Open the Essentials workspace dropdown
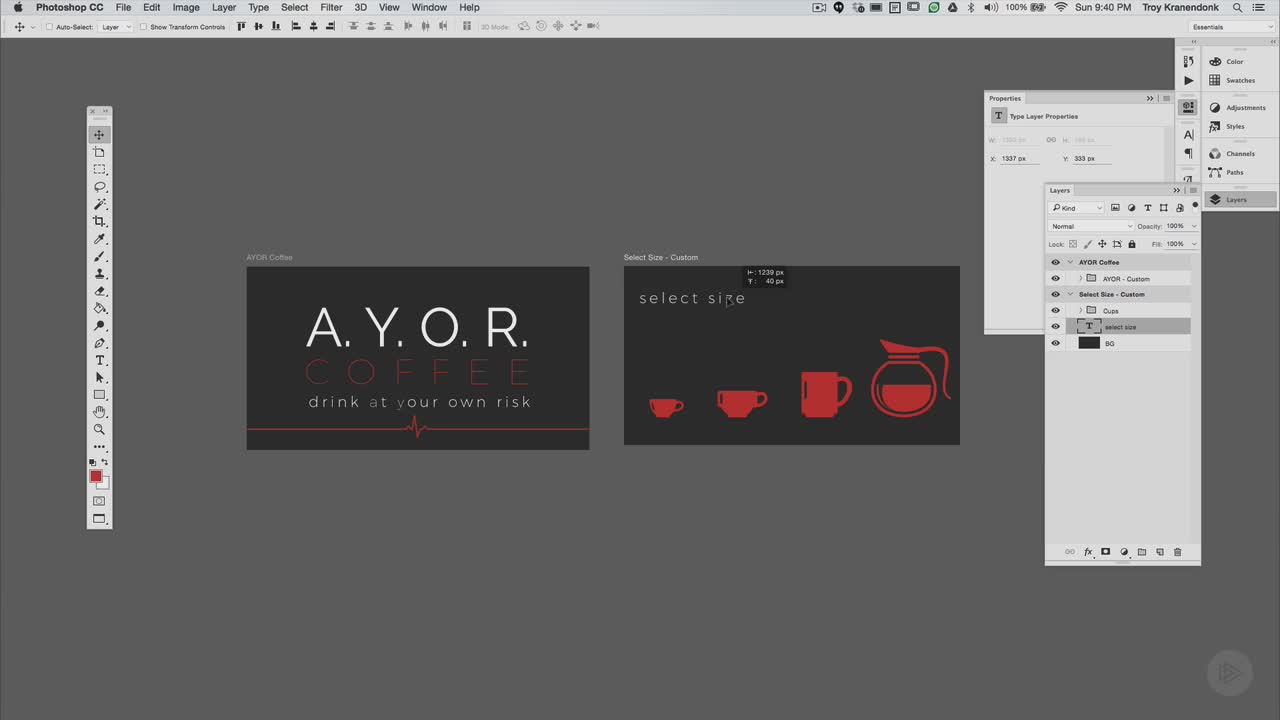1280x720 pixels. click(1231, 27)
